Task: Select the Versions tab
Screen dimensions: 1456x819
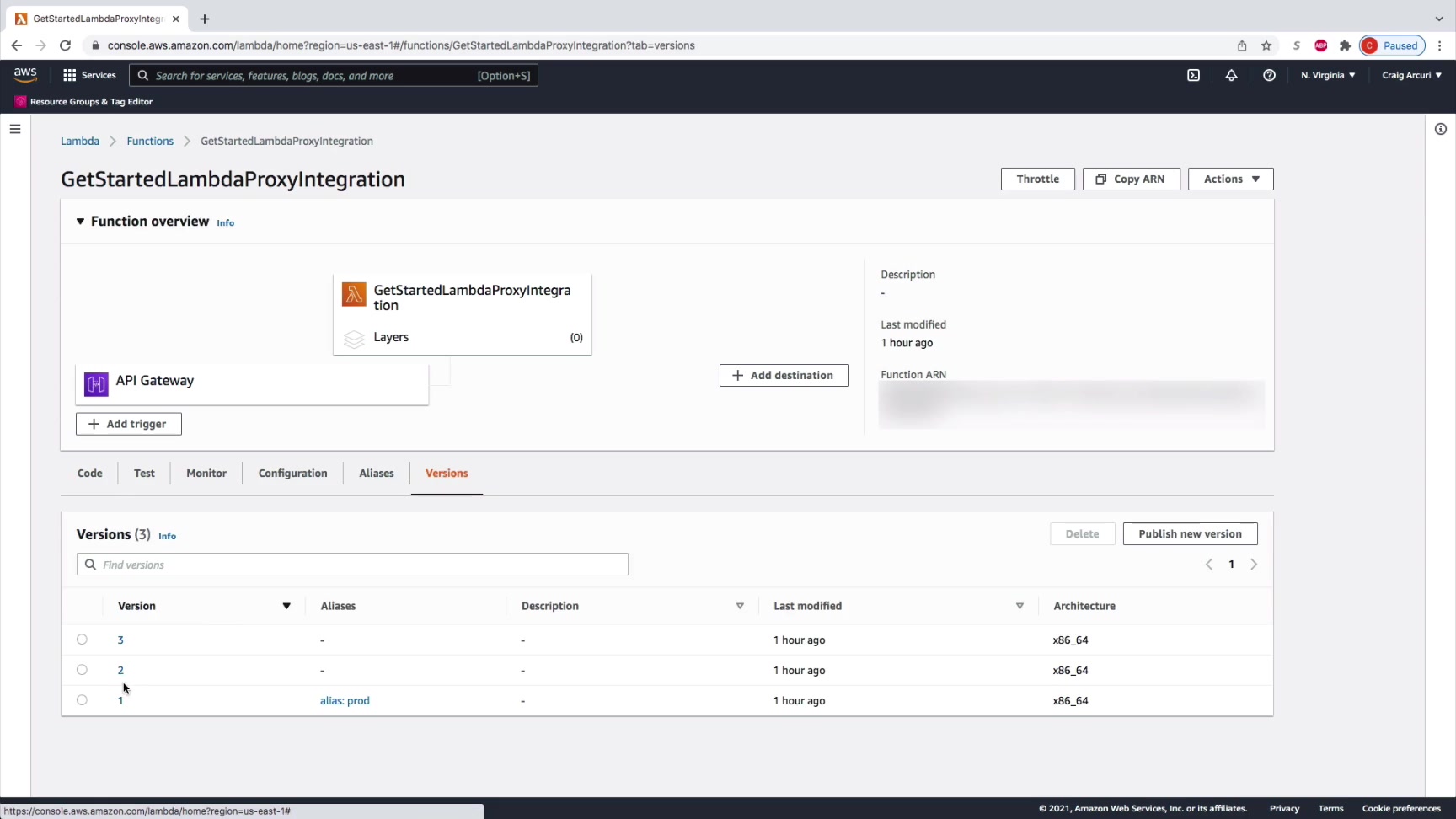Action: pos(447,474)
